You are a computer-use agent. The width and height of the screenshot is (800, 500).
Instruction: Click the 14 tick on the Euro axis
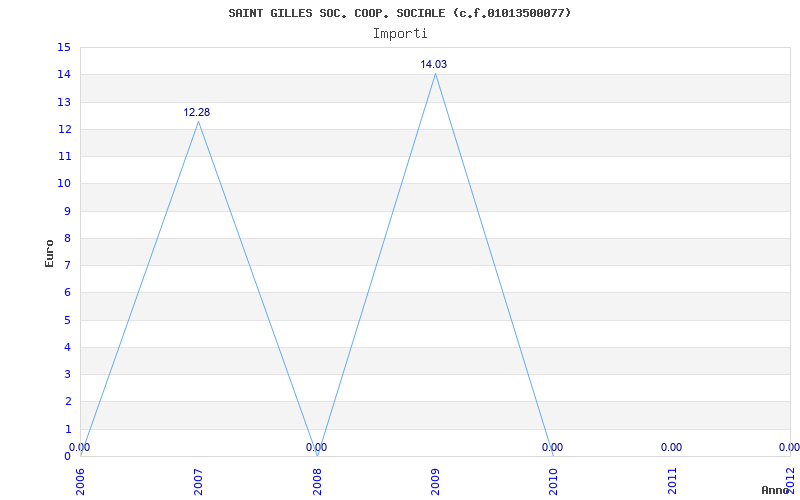(x=64, y=74)
